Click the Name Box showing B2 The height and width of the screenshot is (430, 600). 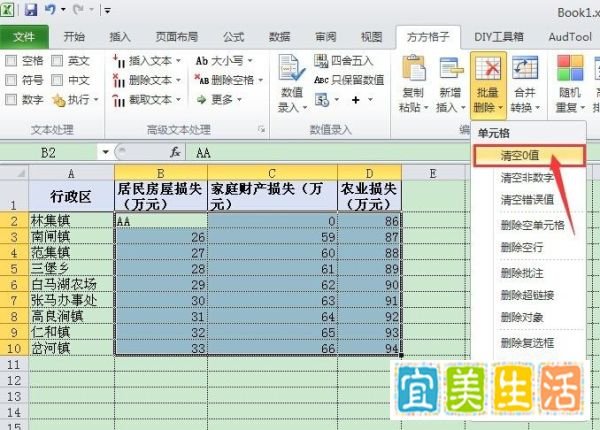49,153
